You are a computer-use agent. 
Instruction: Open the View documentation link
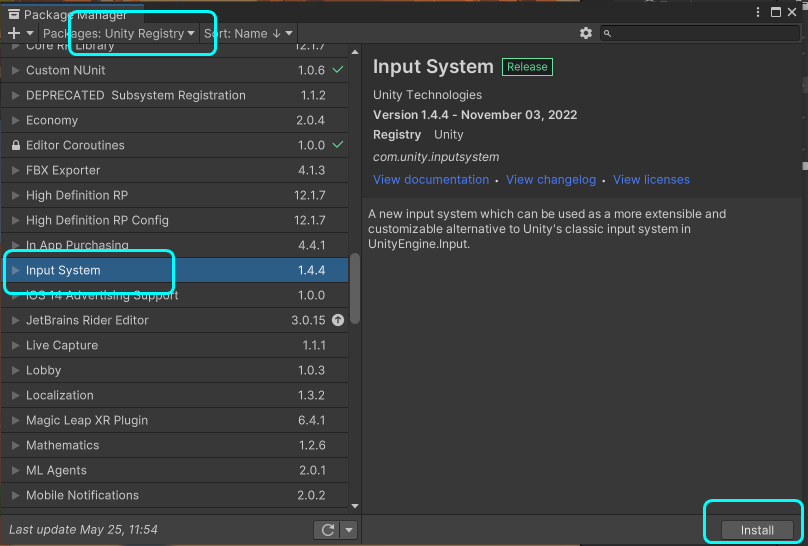click(431, 180)
